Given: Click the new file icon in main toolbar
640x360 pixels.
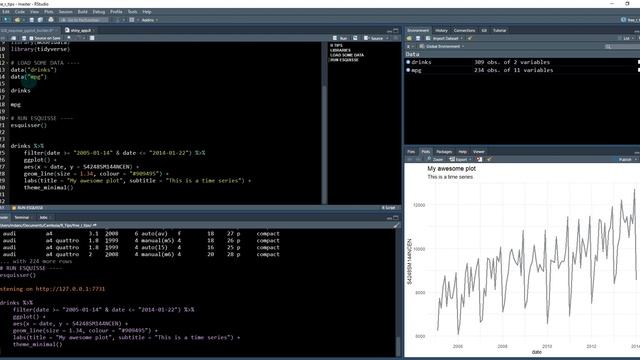Looking at the screenshot, I should pyautogui.click(x=6, y=20).
